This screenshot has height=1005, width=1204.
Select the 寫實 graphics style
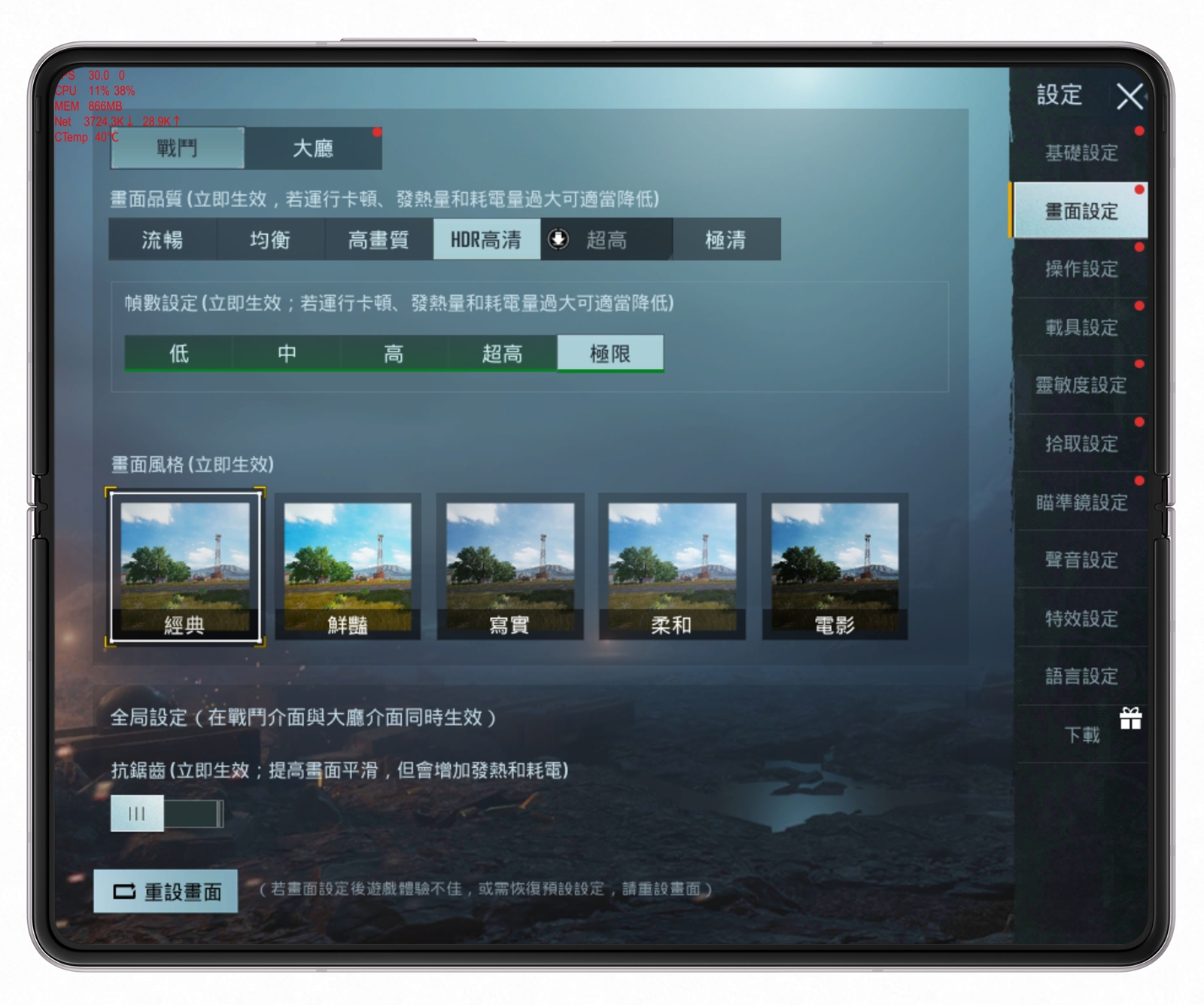click(x=510, y=566)
